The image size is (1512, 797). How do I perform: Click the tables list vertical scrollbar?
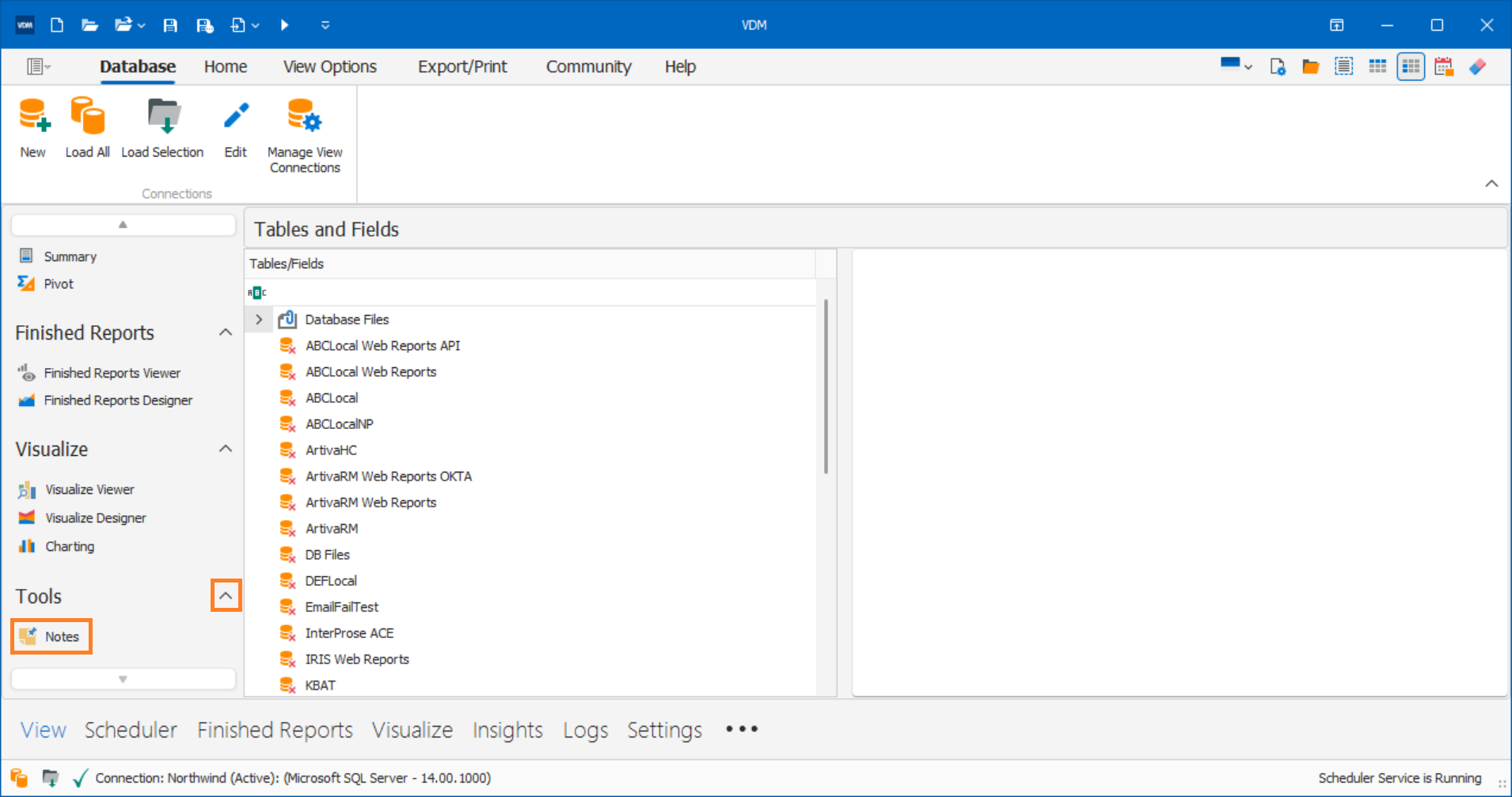(x=826, y=386)
